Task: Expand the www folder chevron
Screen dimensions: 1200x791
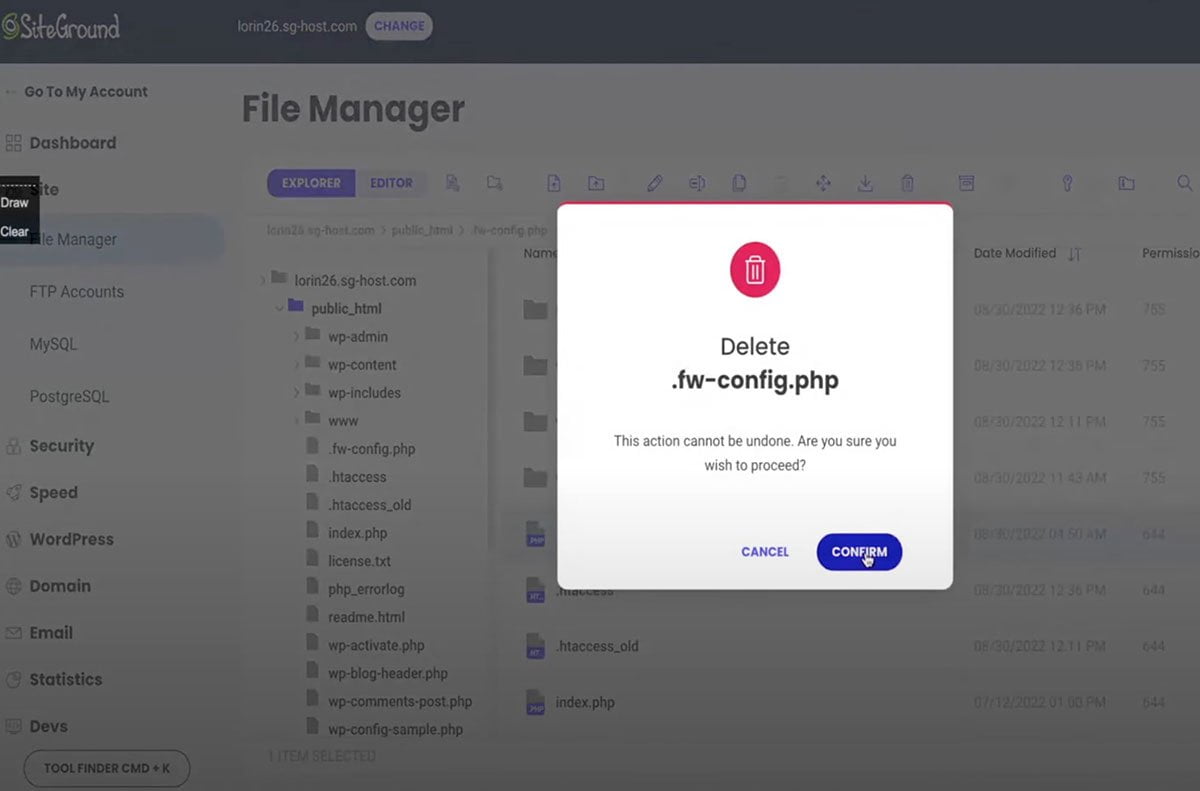Action: coord(296,421)
